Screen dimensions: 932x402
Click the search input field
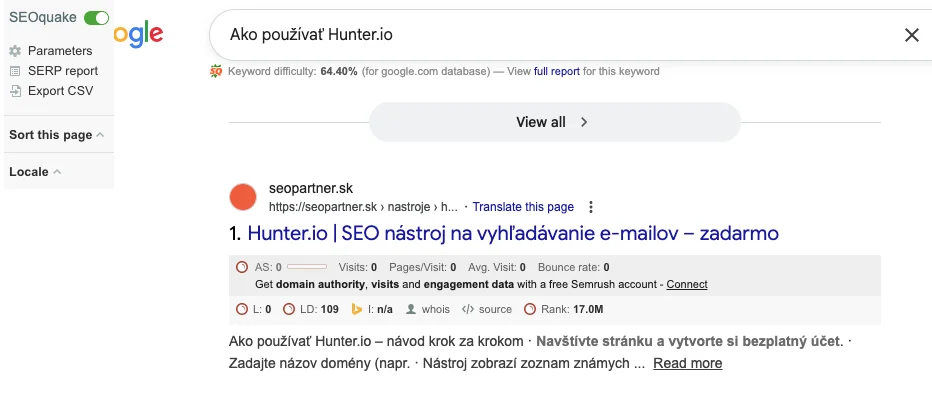pyautogui.click(x=550, y=35)
